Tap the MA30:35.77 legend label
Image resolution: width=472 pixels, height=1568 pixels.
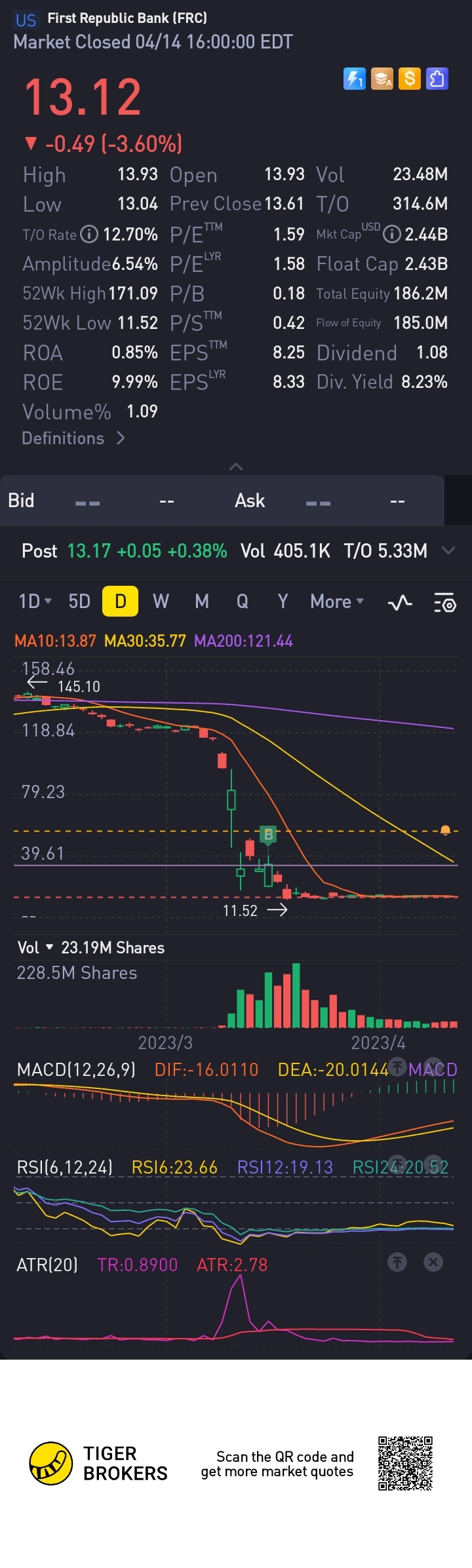coord(146,641)
